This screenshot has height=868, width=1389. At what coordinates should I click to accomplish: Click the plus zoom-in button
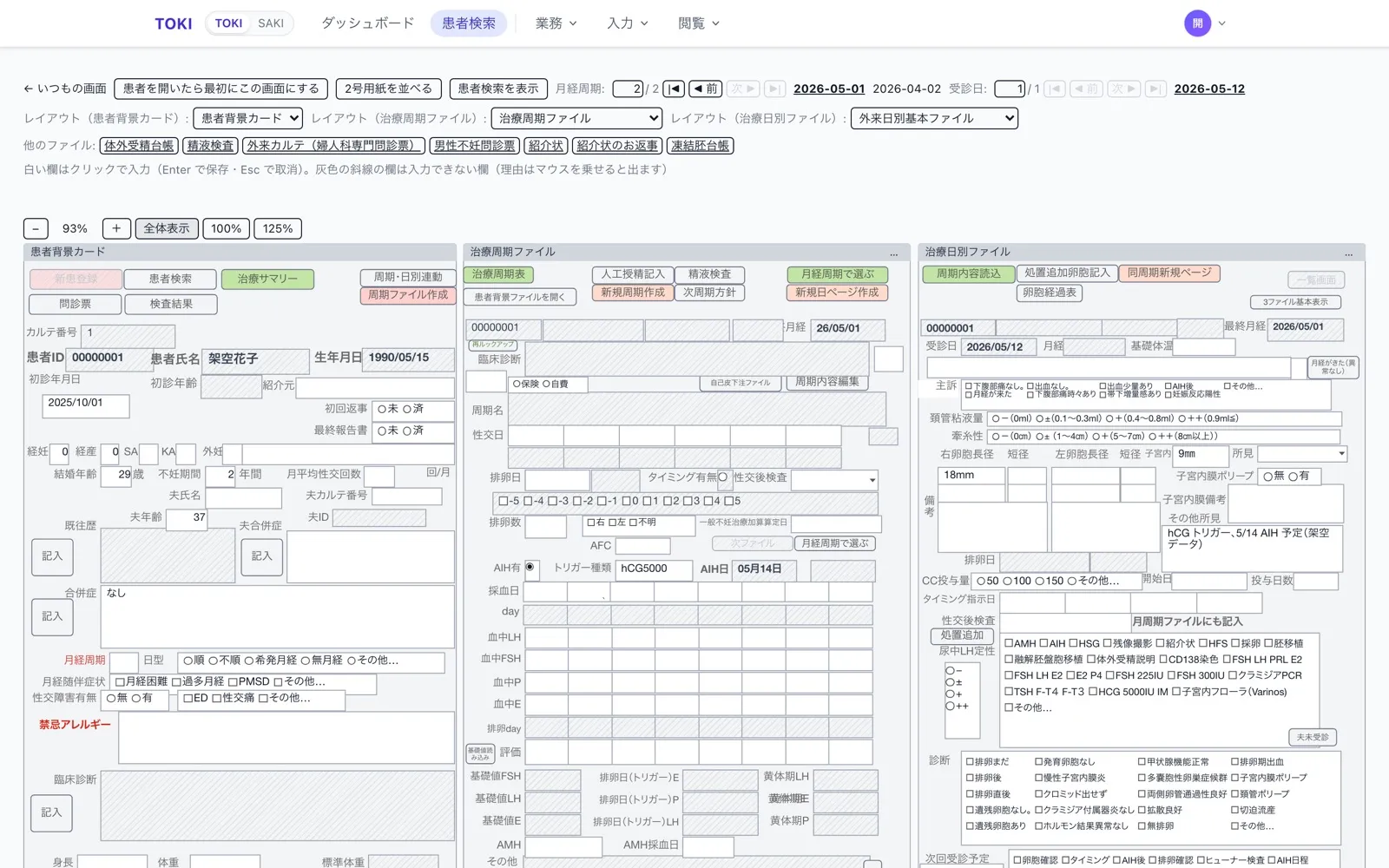tap(116, 228)
